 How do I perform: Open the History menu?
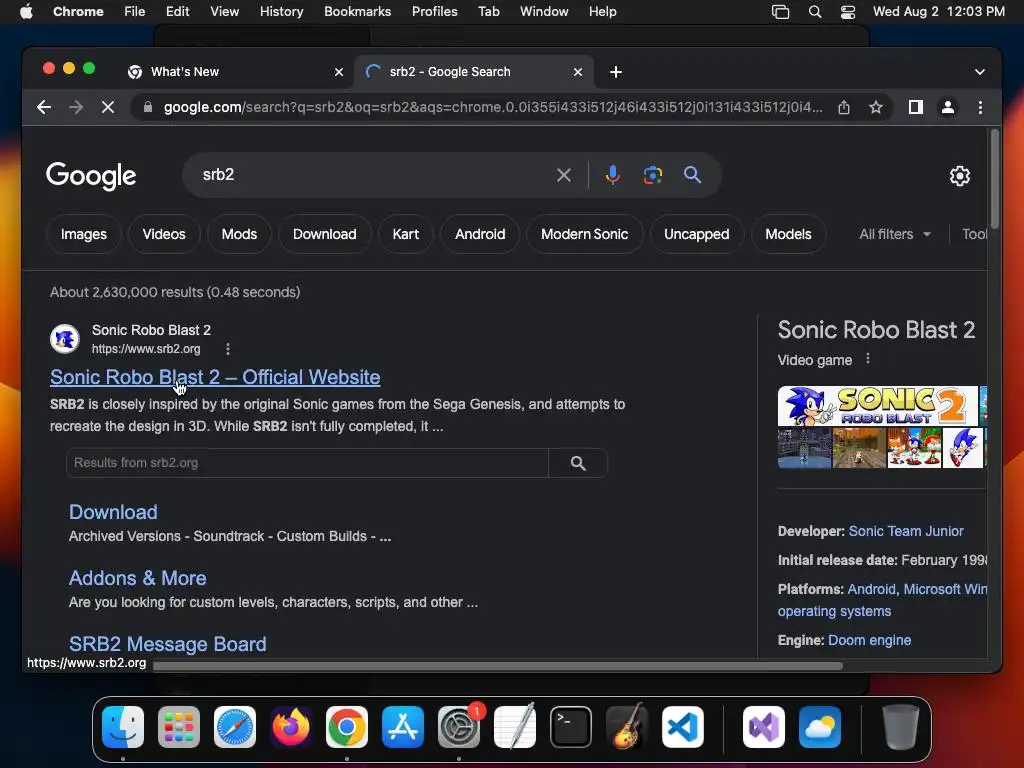pyautogui.click(x=281, y=12)
